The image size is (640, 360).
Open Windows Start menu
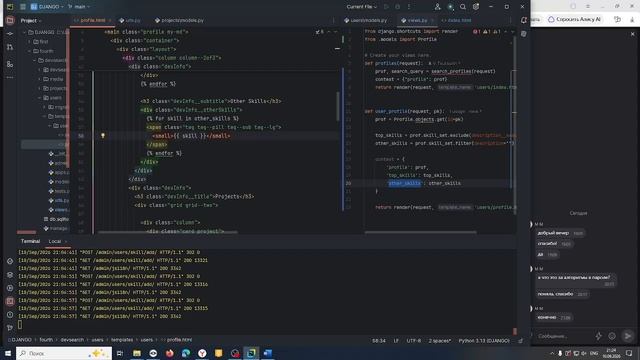pos(7,353)
